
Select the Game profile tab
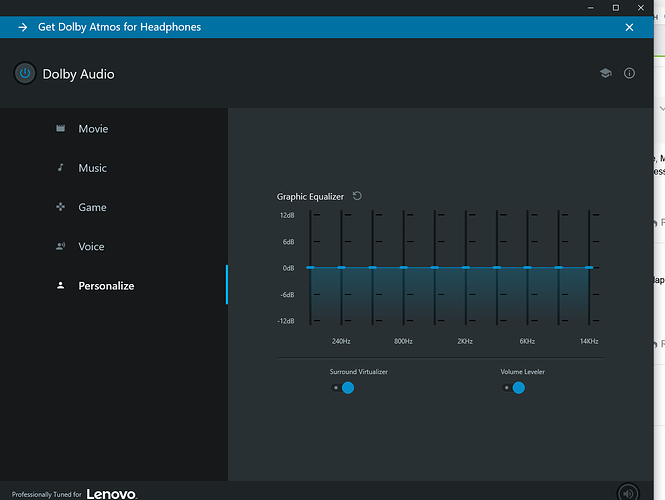coord(92,207)
